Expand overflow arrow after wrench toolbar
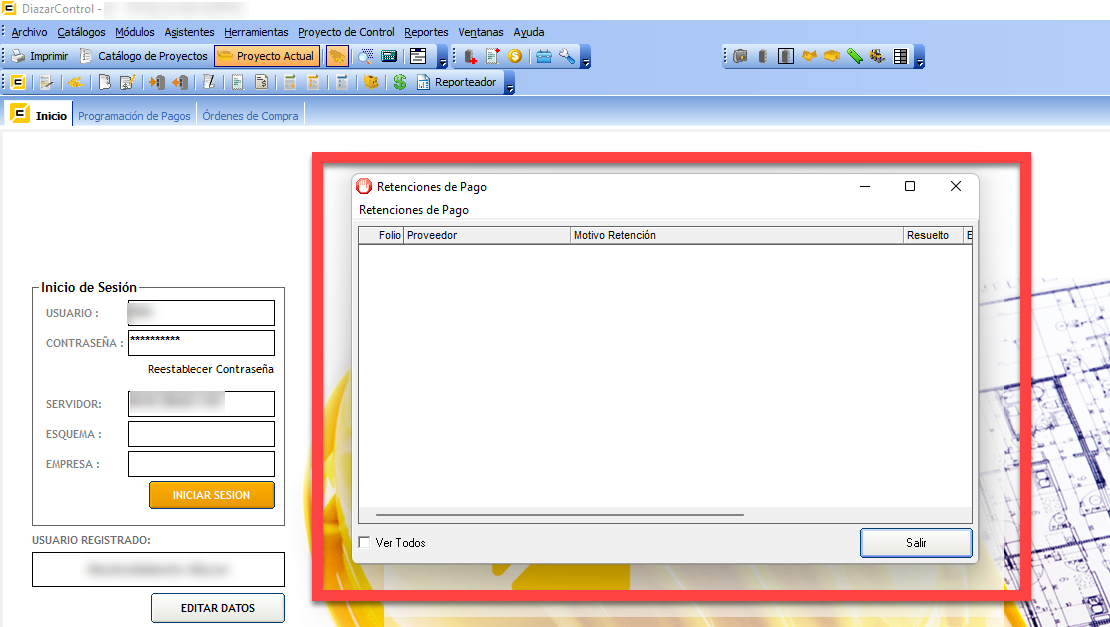 [x=587, y=60]
